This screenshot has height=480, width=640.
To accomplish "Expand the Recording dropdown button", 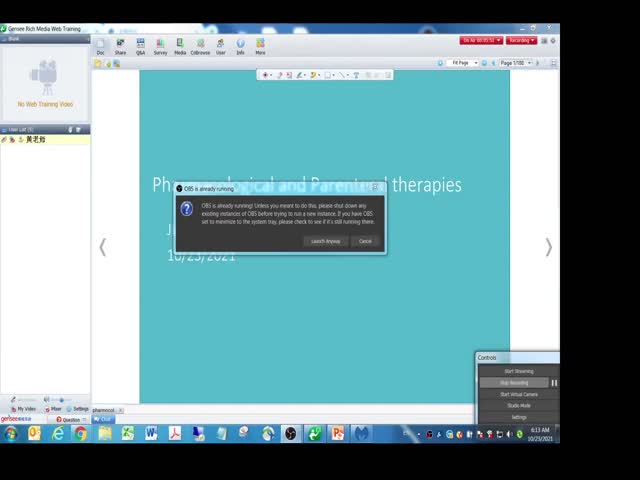I will pyautogui.click(x=521, y=40).
